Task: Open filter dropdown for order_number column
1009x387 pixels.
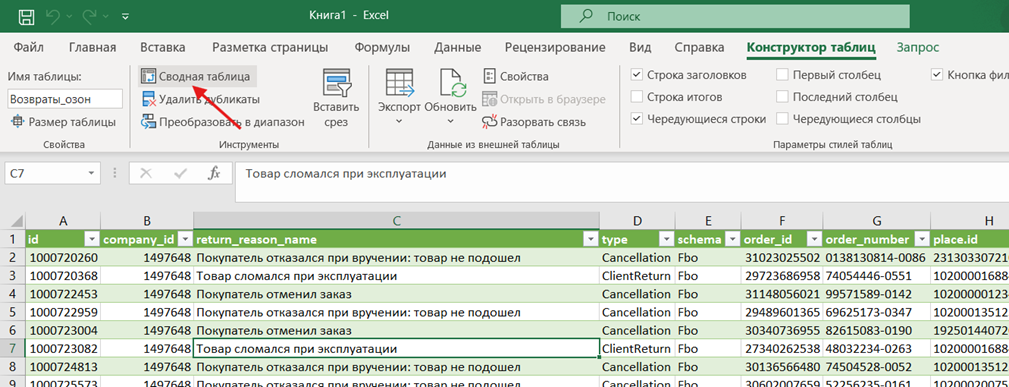Action: (x=921, y=240)
